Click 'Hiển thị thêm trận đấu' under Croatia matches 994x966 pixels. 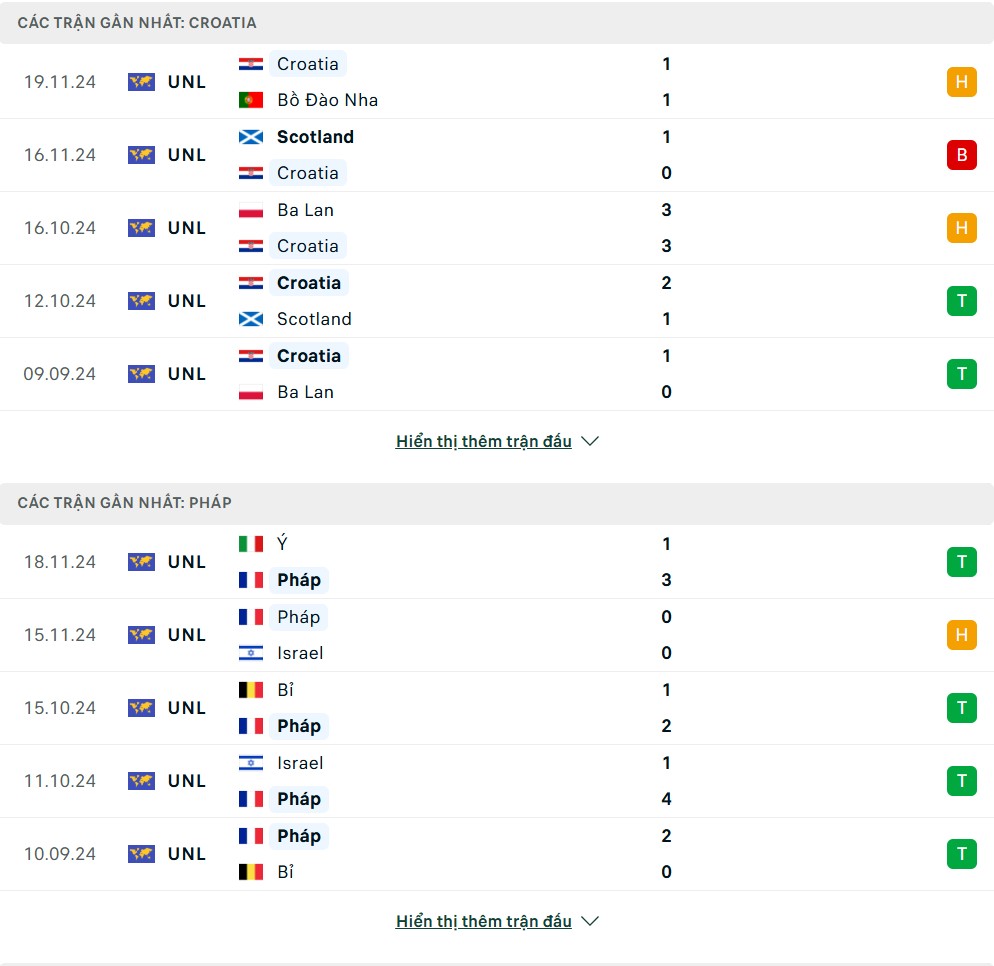(484, 441)
